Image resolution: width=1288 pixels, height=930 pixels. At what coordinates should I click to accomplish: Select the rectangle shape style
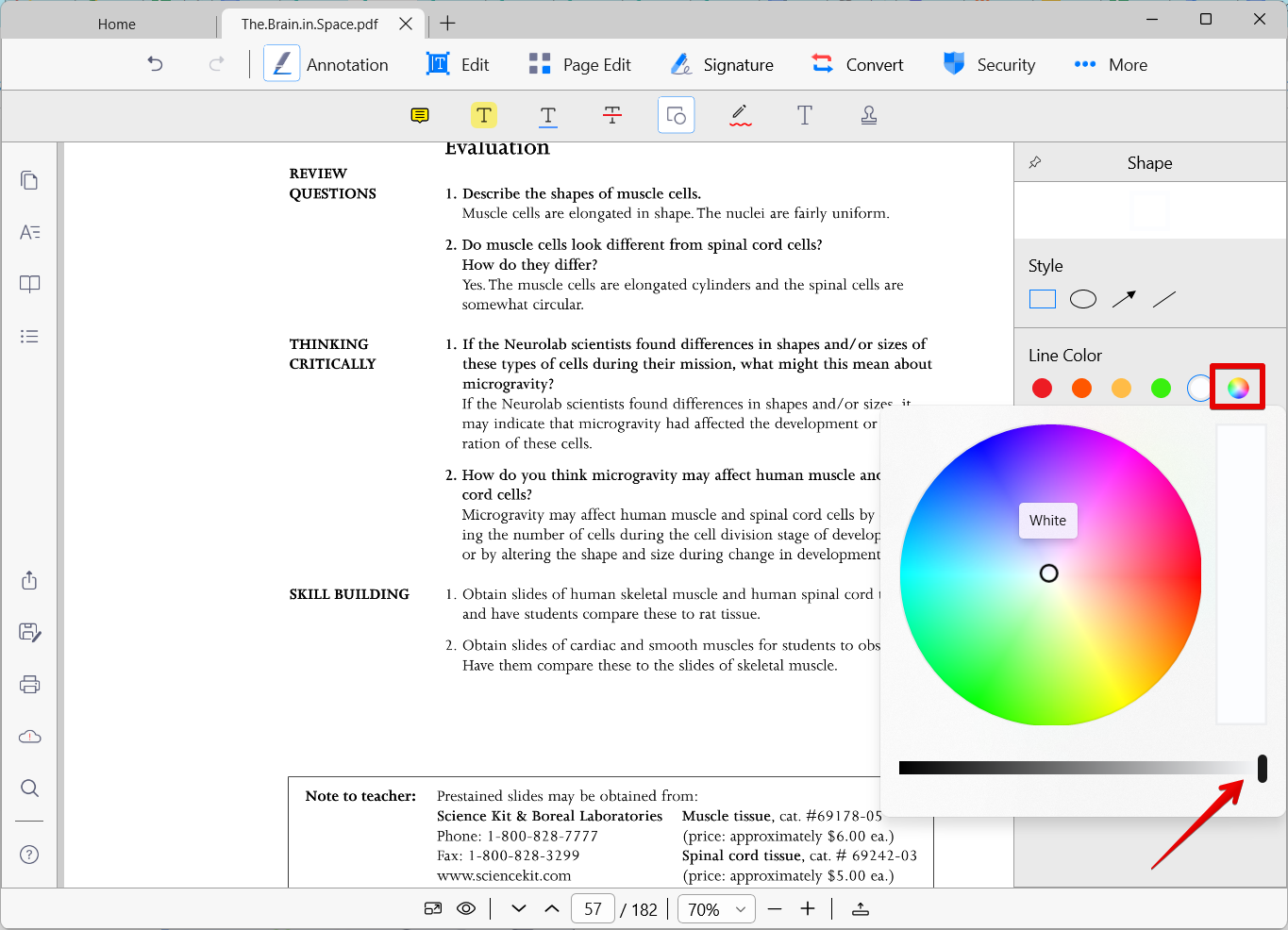[x=1043, y=299]
